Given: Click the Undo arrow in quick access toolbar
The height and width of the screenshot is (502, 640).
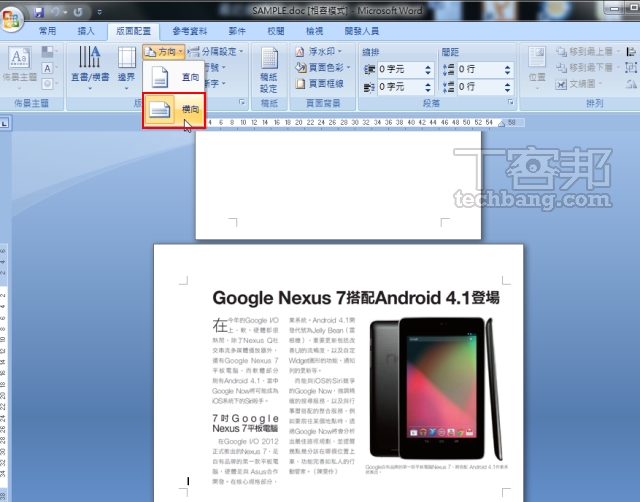Looking at the screenshot, I should [55, 12].
